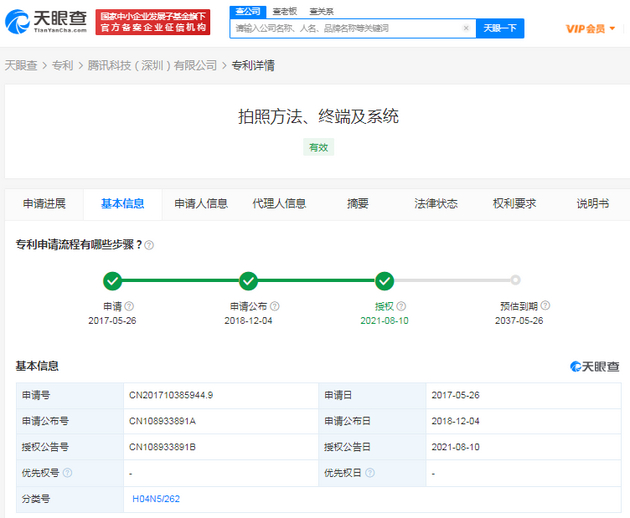Screen dimensions: 630x518
Task: Clear the search box with the X icon
Action: click(x=466, y=29)
